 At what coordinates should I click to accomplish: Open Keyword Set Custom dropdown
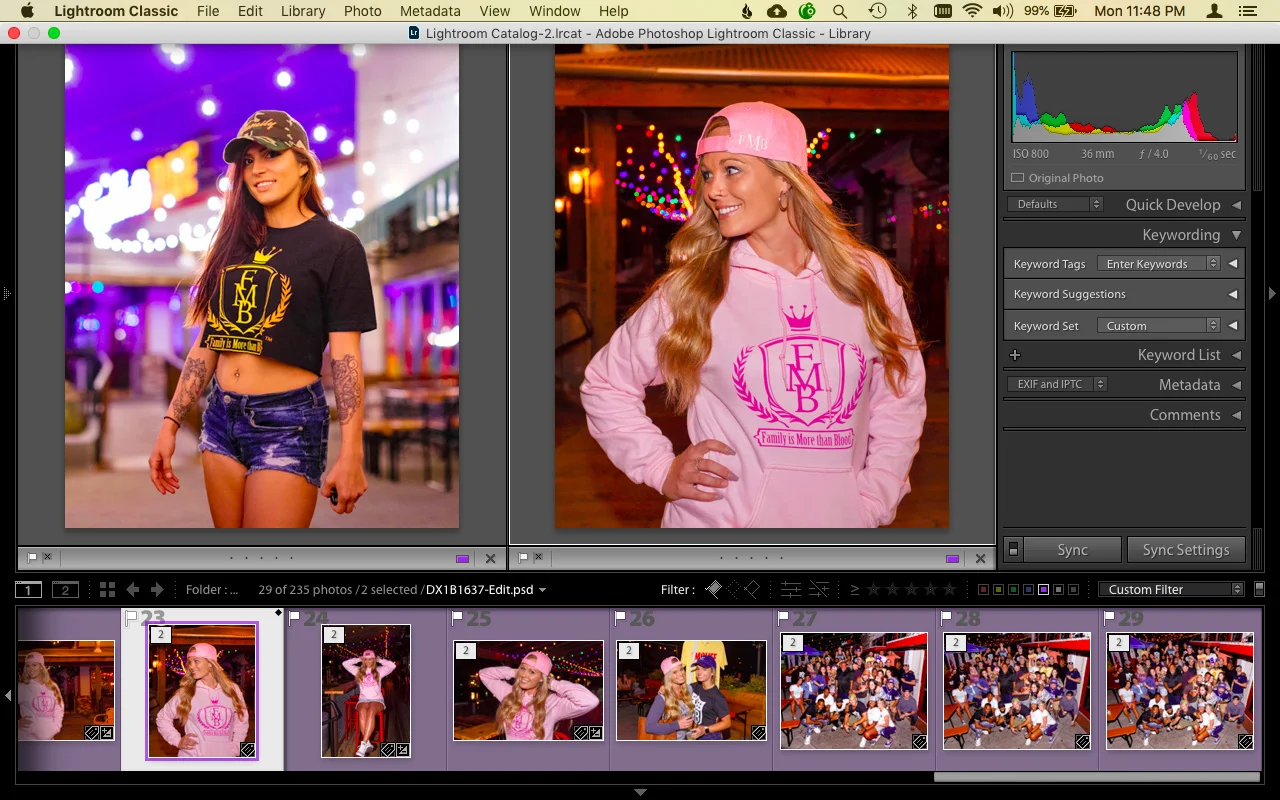pos(1158,326)
